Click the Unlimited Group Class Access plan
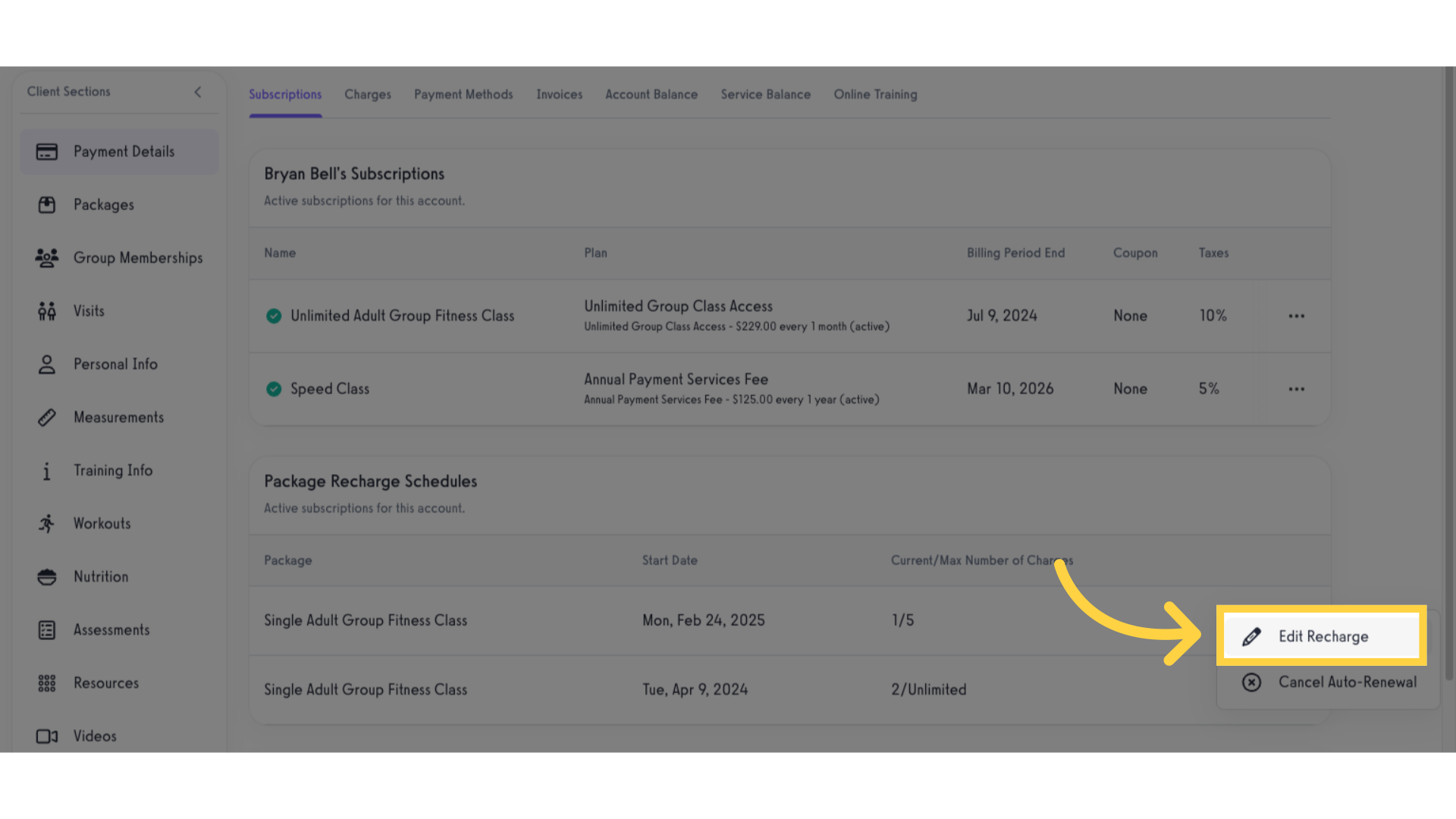This screenshot has height=819, width=1456. click(x=678, y=306)
